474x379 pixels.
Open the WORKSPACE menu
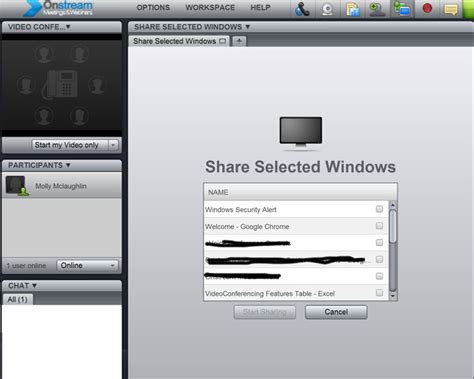coord(210,7)
